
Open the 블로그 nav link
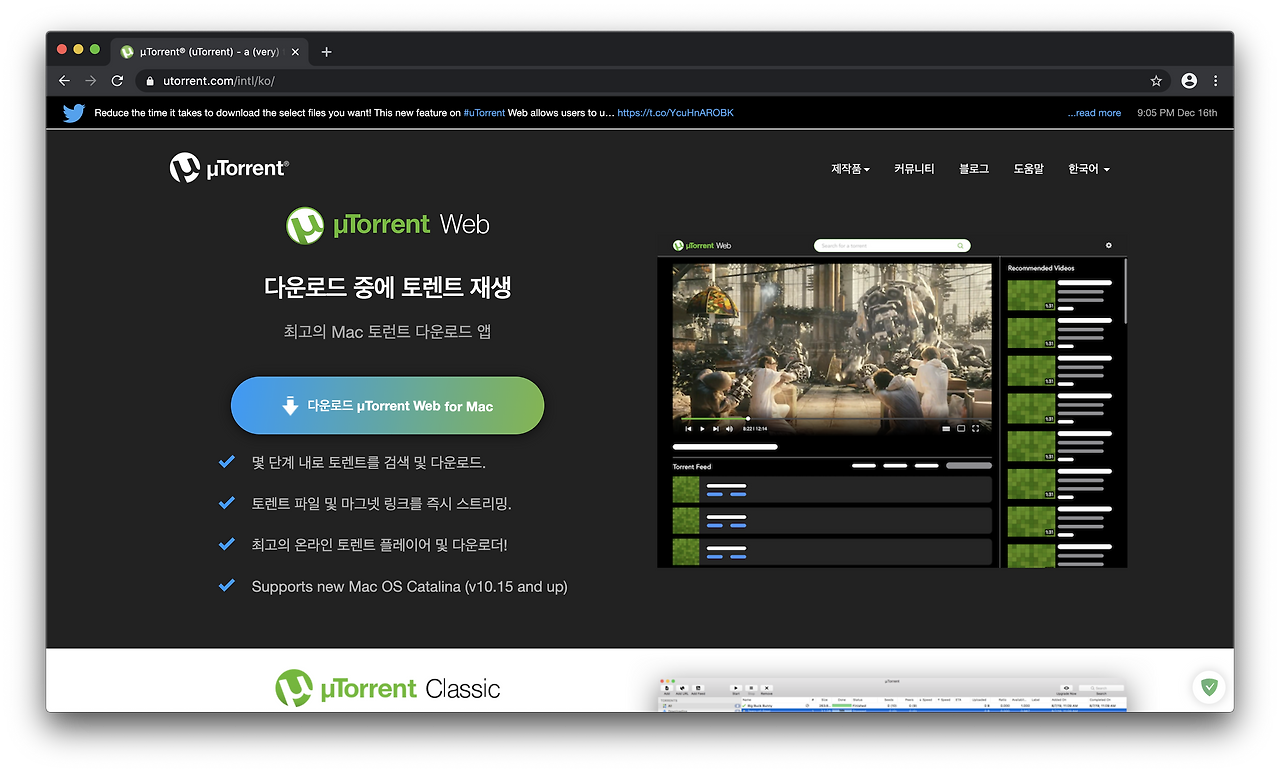[x=974, y=169]
